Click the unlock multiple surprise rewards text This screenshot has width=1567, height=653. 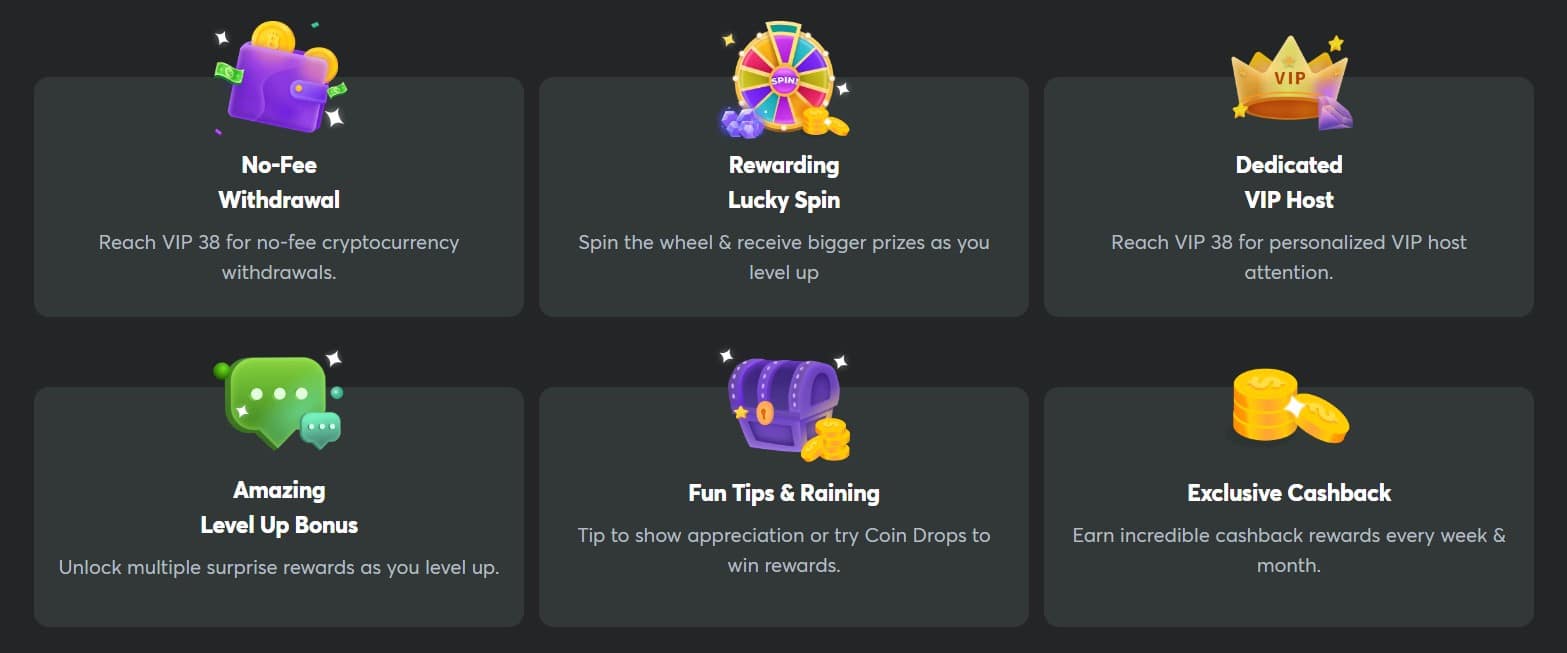point(279,567)
